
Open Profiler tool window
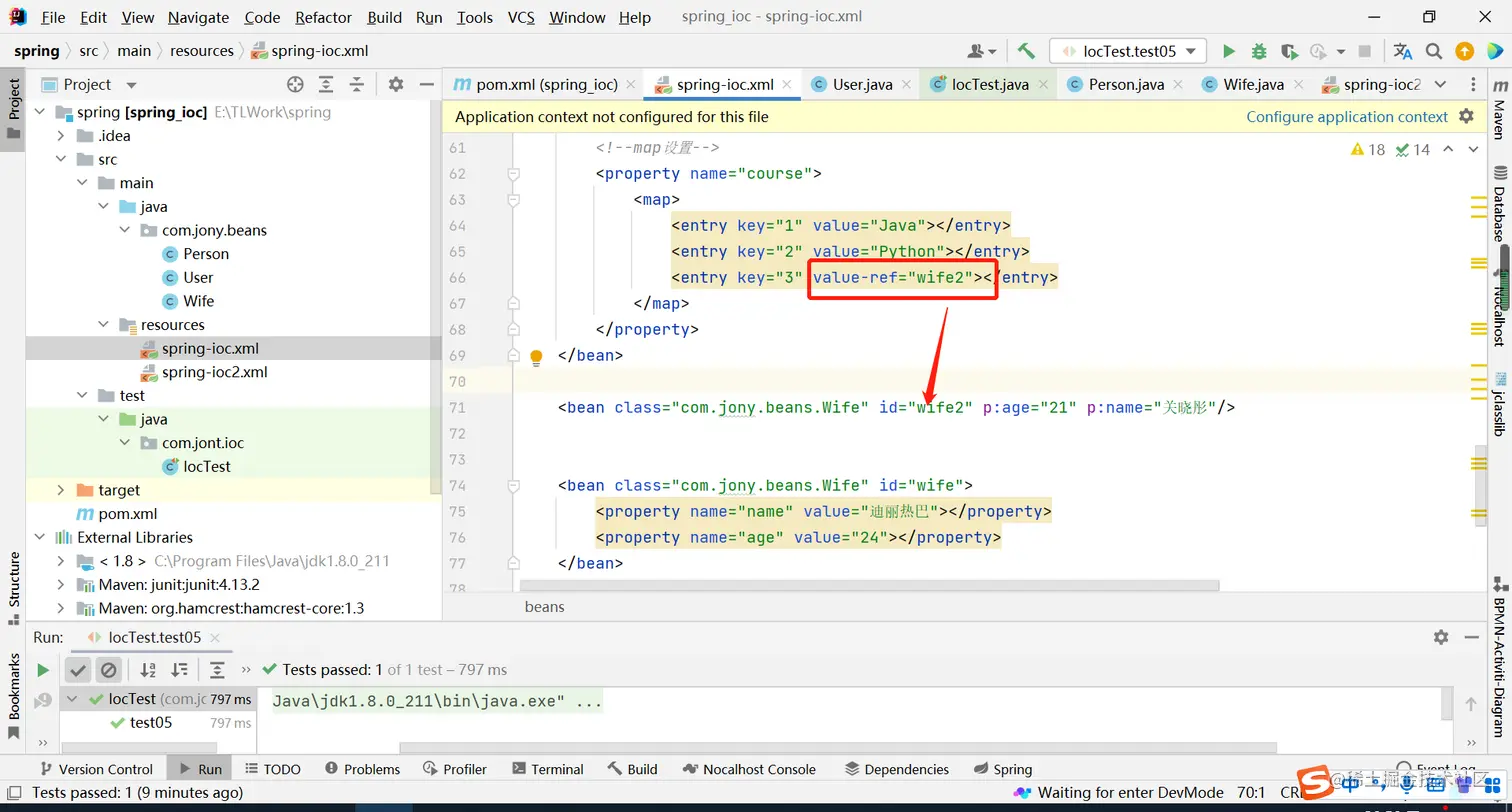point(455,769)
